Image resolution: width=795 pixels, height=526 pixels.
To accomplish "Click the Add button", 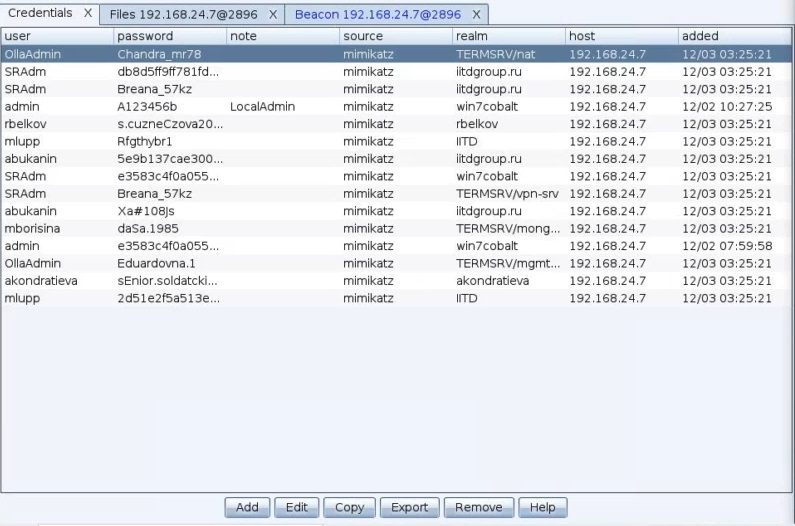I will pos(247,507).
